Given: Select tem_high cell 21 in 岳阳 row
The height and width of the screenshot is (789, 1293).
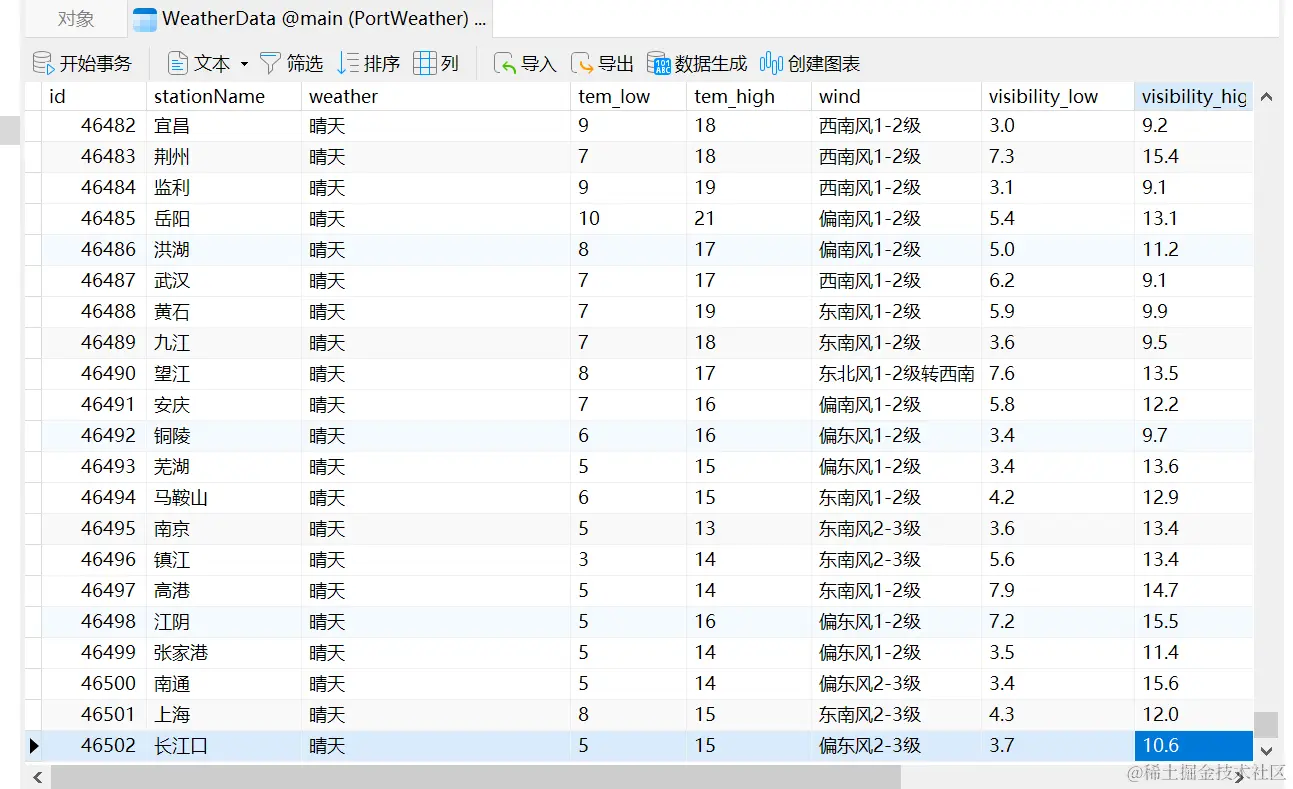Looking at the screenshot, I should coord(749,218).
